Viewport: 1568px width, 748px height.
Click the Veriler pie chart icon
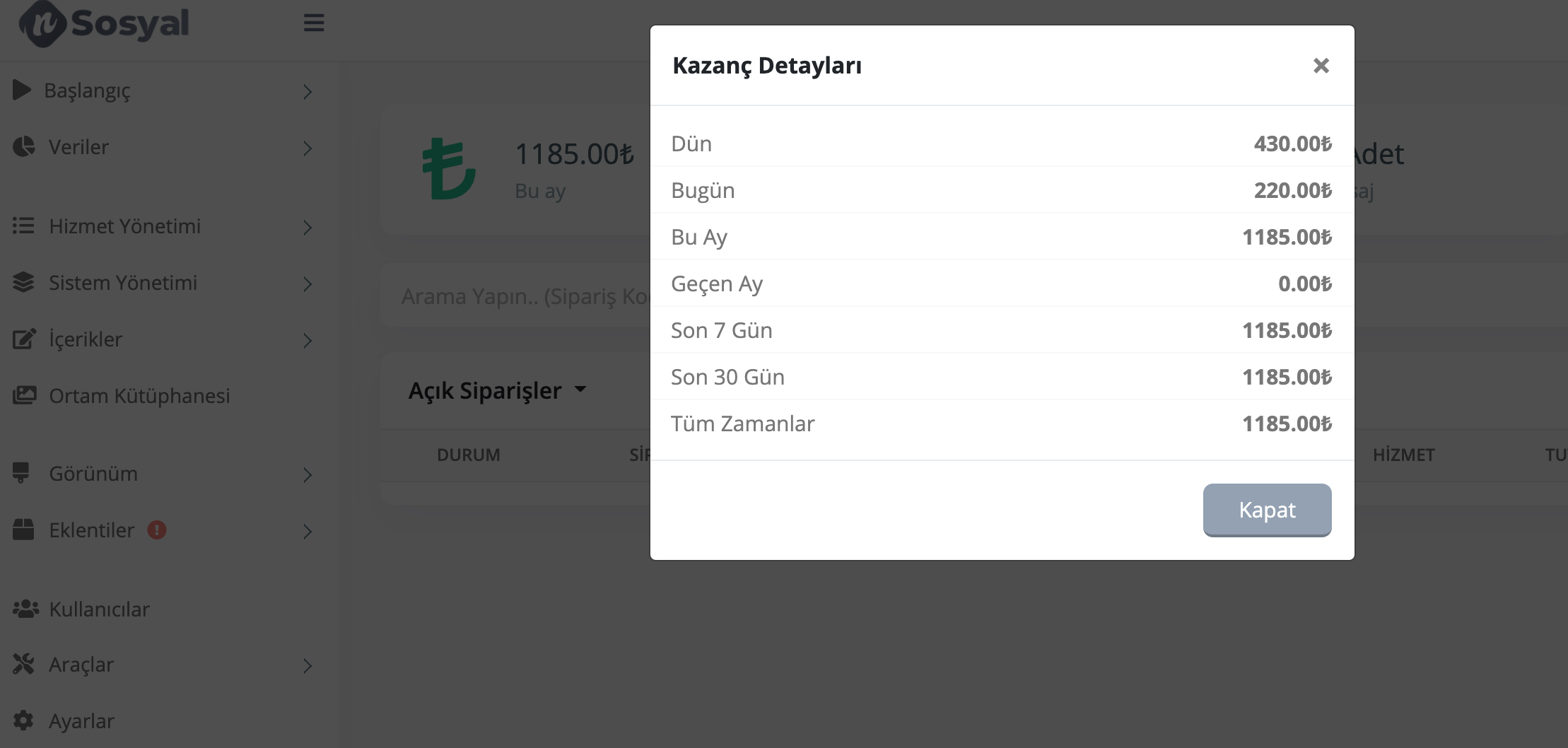pos(23,146)
